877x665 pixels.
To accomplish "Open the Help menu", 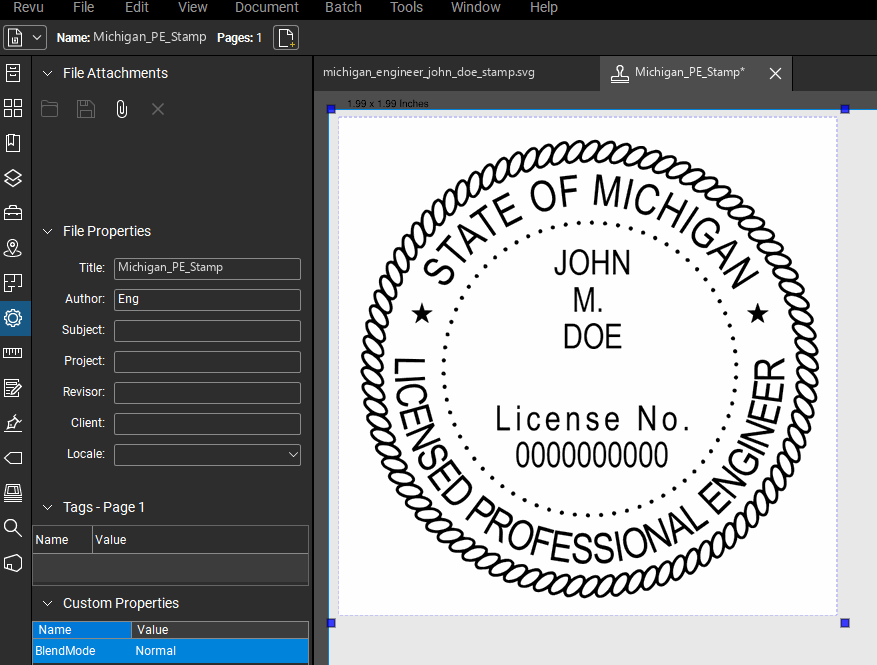I will [x=544, y=8].
